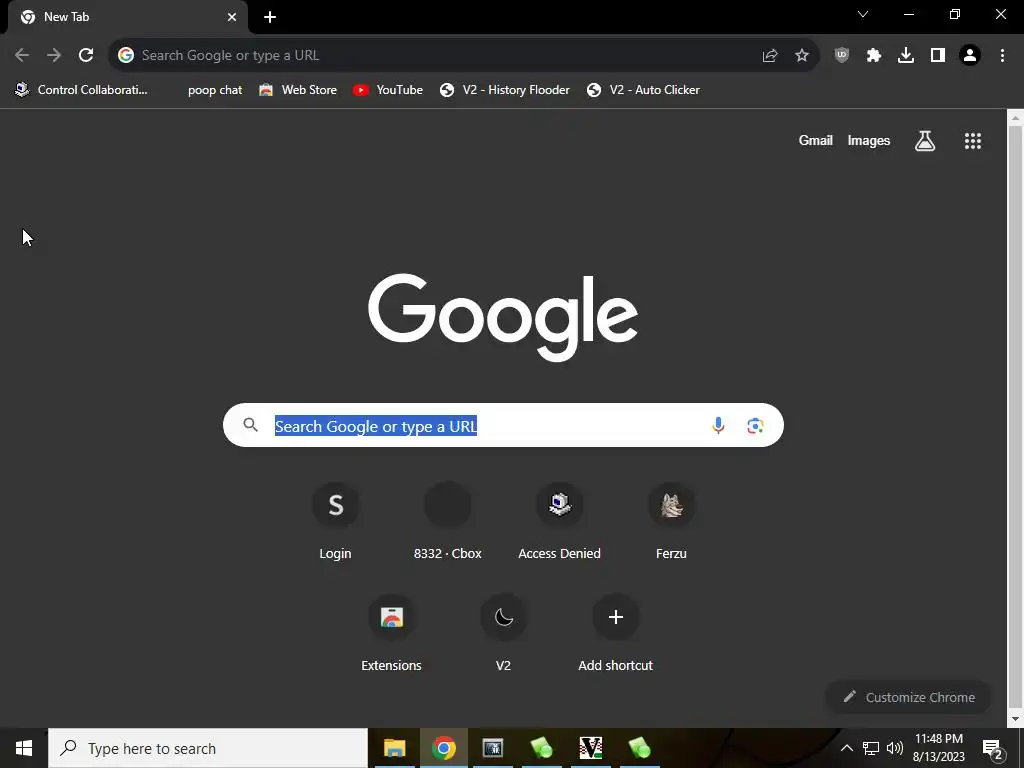Open Chrome's three-dot menu
1024x768 pixels.
[1002, 56]
